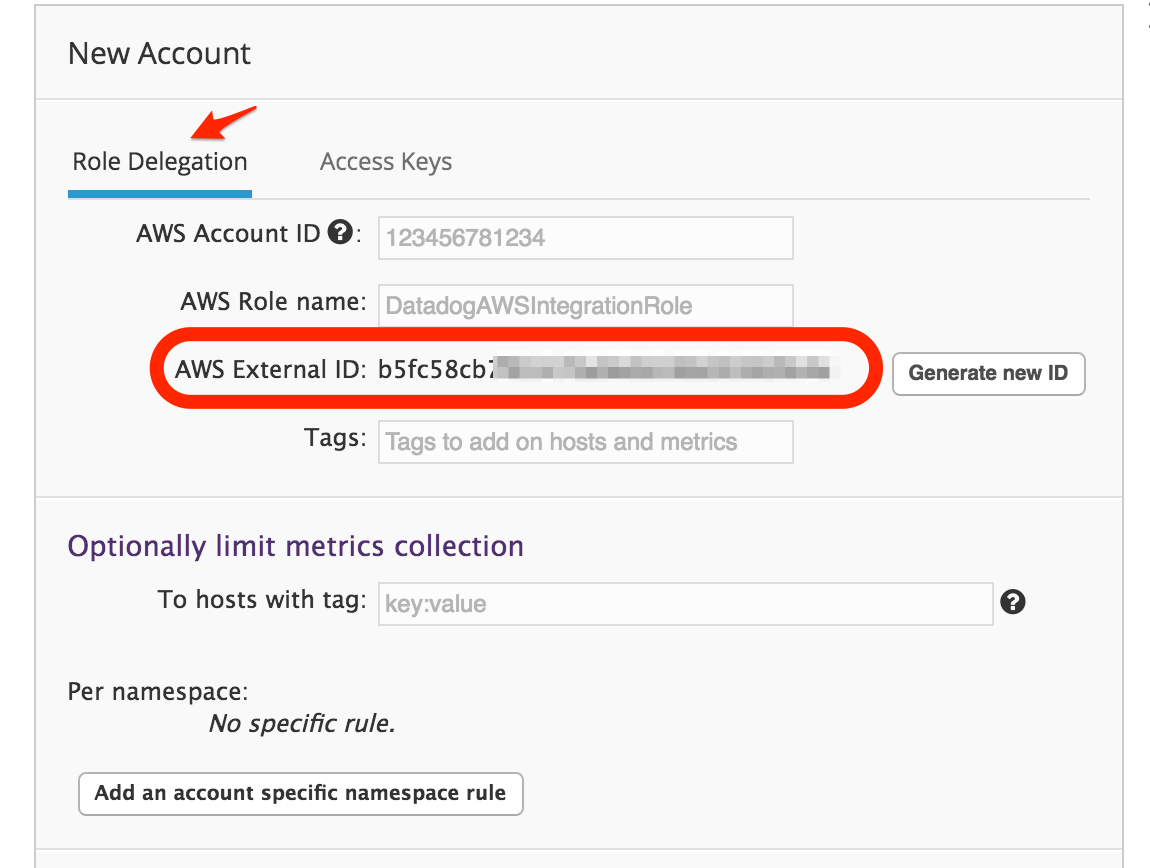
Task: Switch to the Access Keys tab
Action: coord(385,161)
